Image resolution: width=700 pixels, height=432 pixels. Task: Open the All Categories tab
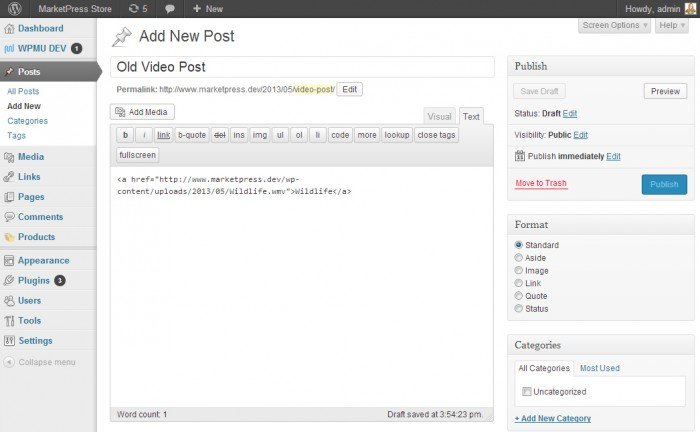click(x=544, y=368)
